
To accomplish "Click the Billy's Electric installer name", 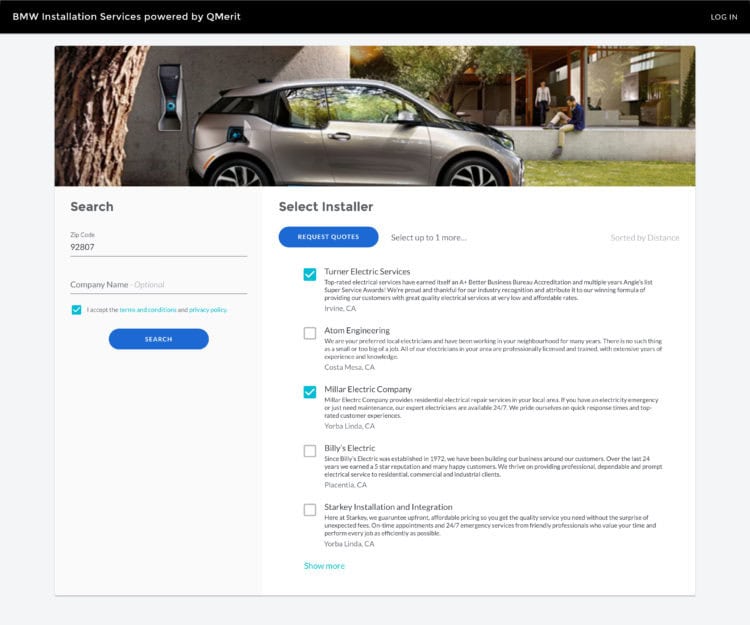I will (349, 448).
